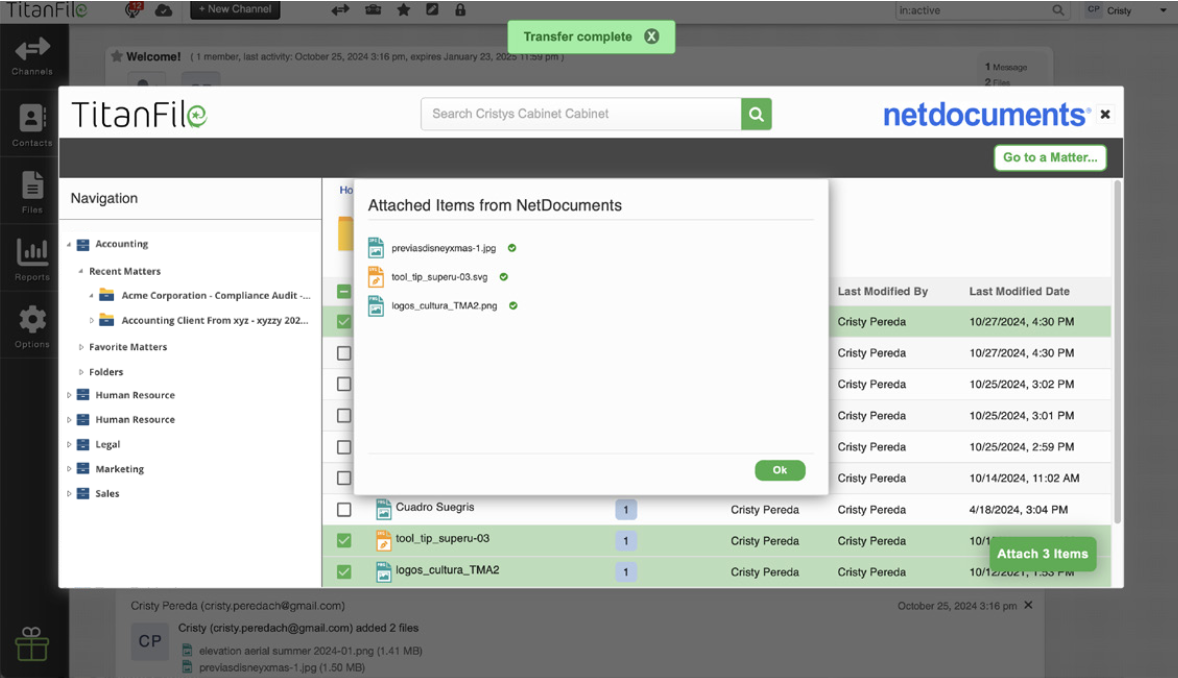The height and width of the screenshot is (678, 1178).
Task: Sort by the Last Modified Date column
Action: tap(1019, 292)
